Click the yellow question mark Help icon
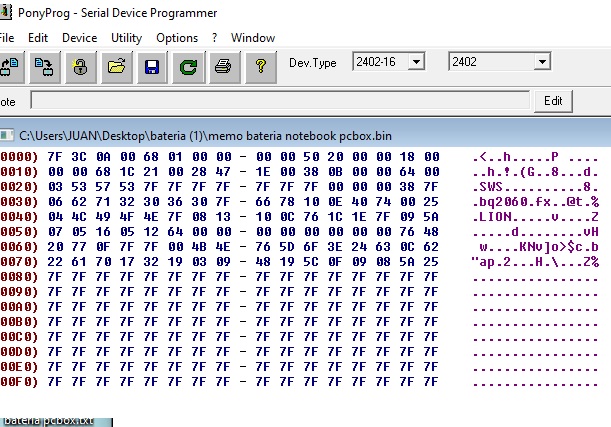Viewport: 611px width, 427px height. coord(261,67)
